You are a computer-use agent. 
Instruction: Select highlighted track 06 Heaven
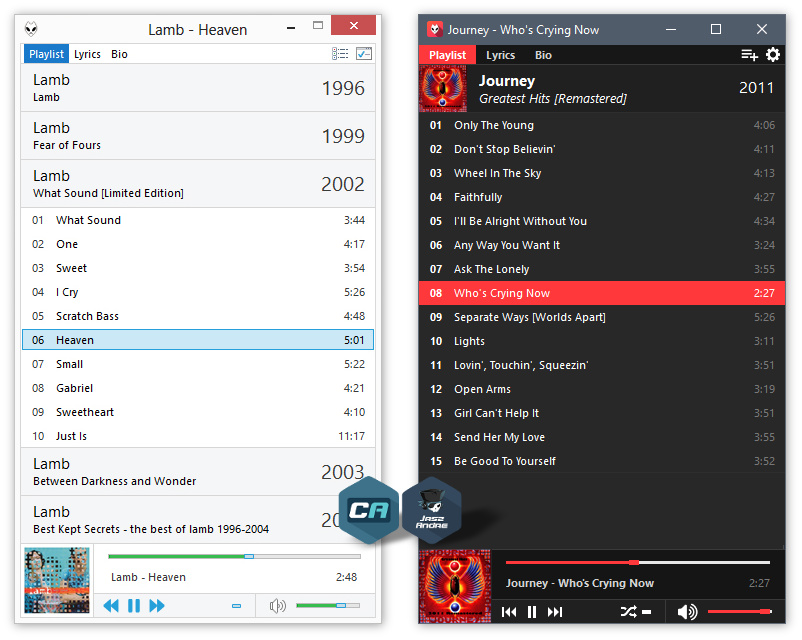click(198, 340)
